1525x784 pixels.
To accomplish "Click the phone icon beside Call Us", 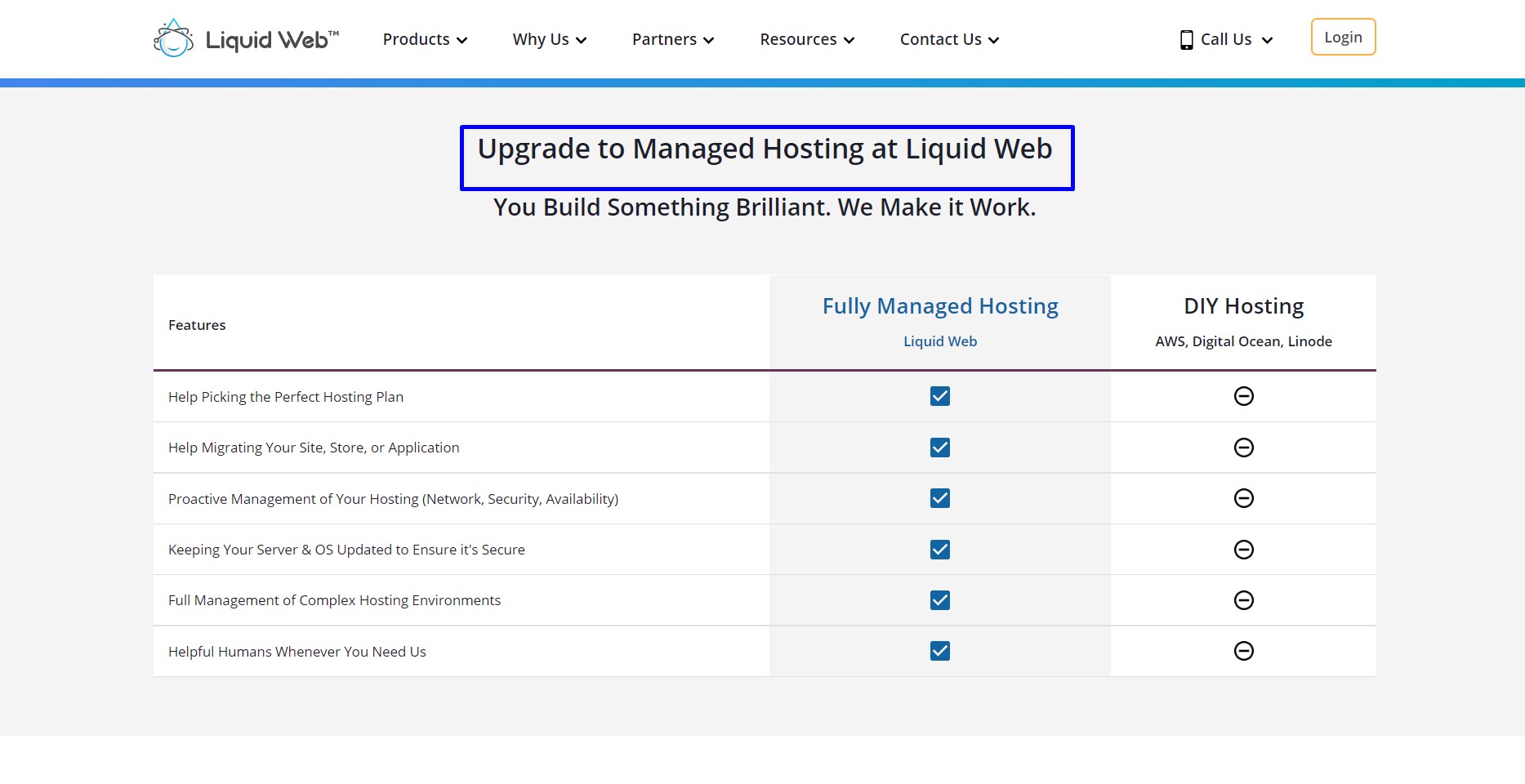I will click(1186, 40).
